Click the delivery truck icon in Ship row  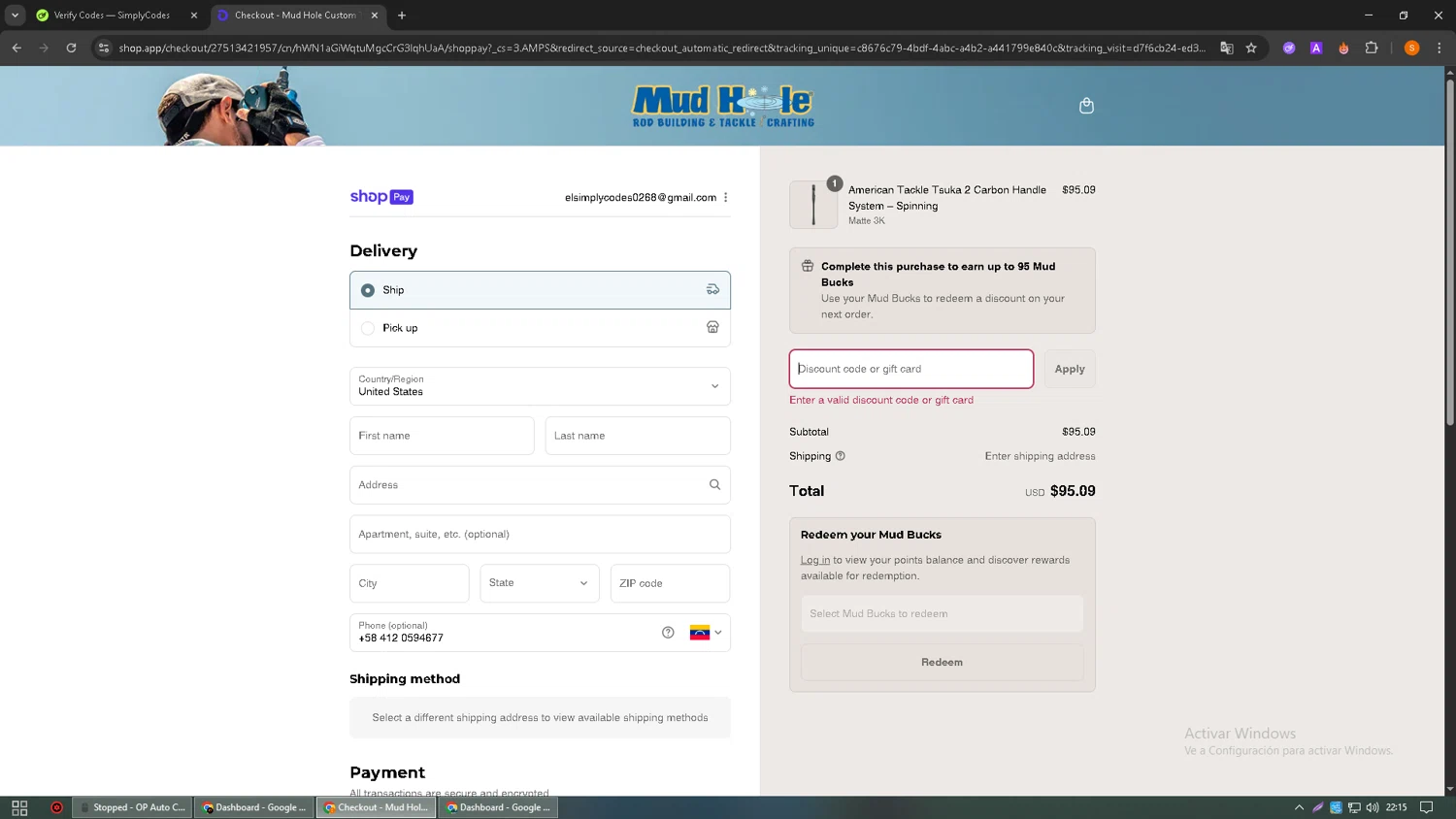click(712, 289)
